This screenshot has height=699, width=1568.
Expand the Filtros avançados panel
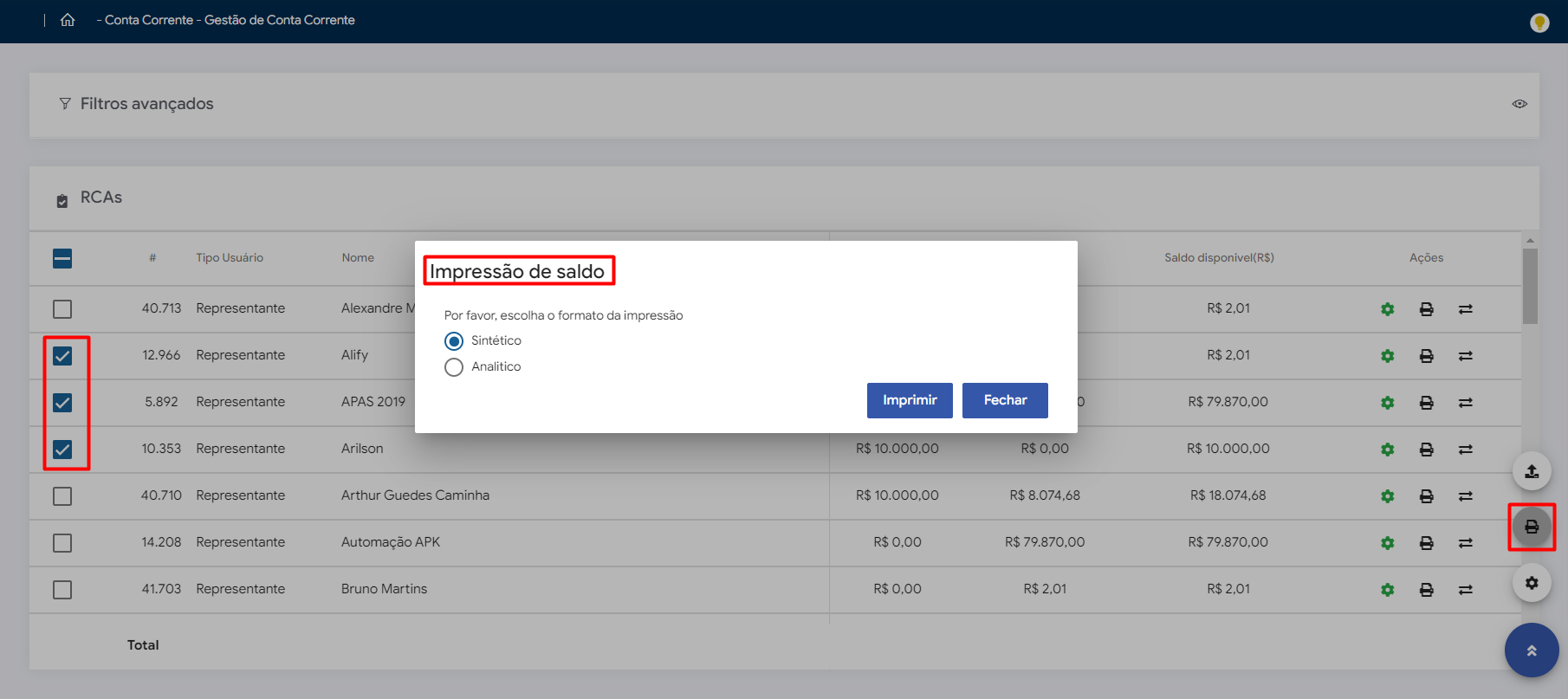pos(146,104)
